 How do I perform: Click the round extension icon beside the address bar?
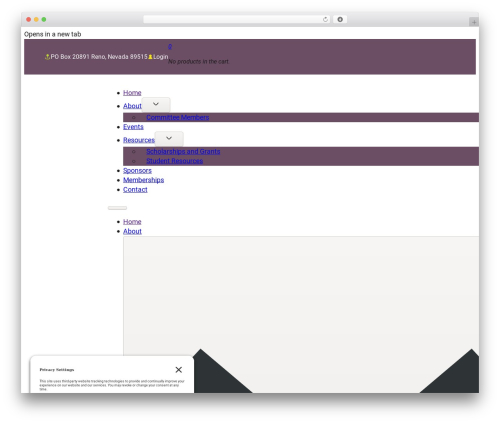point(340,19)
